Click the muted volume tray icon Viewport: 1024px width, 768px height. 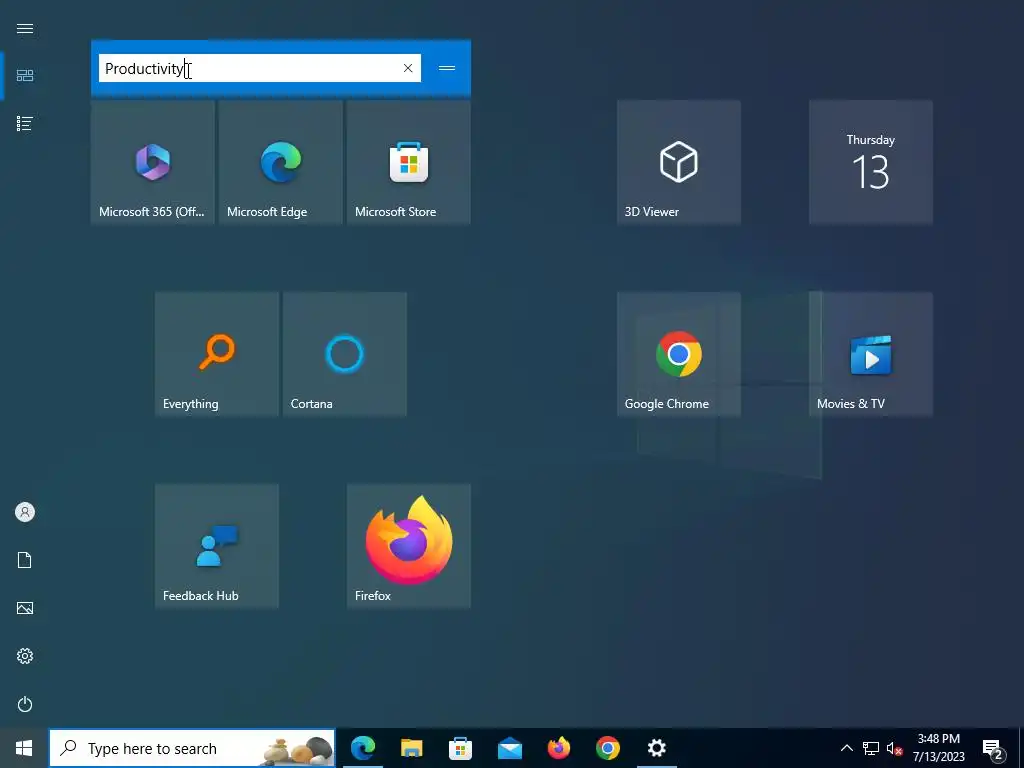tap(895, 748)
